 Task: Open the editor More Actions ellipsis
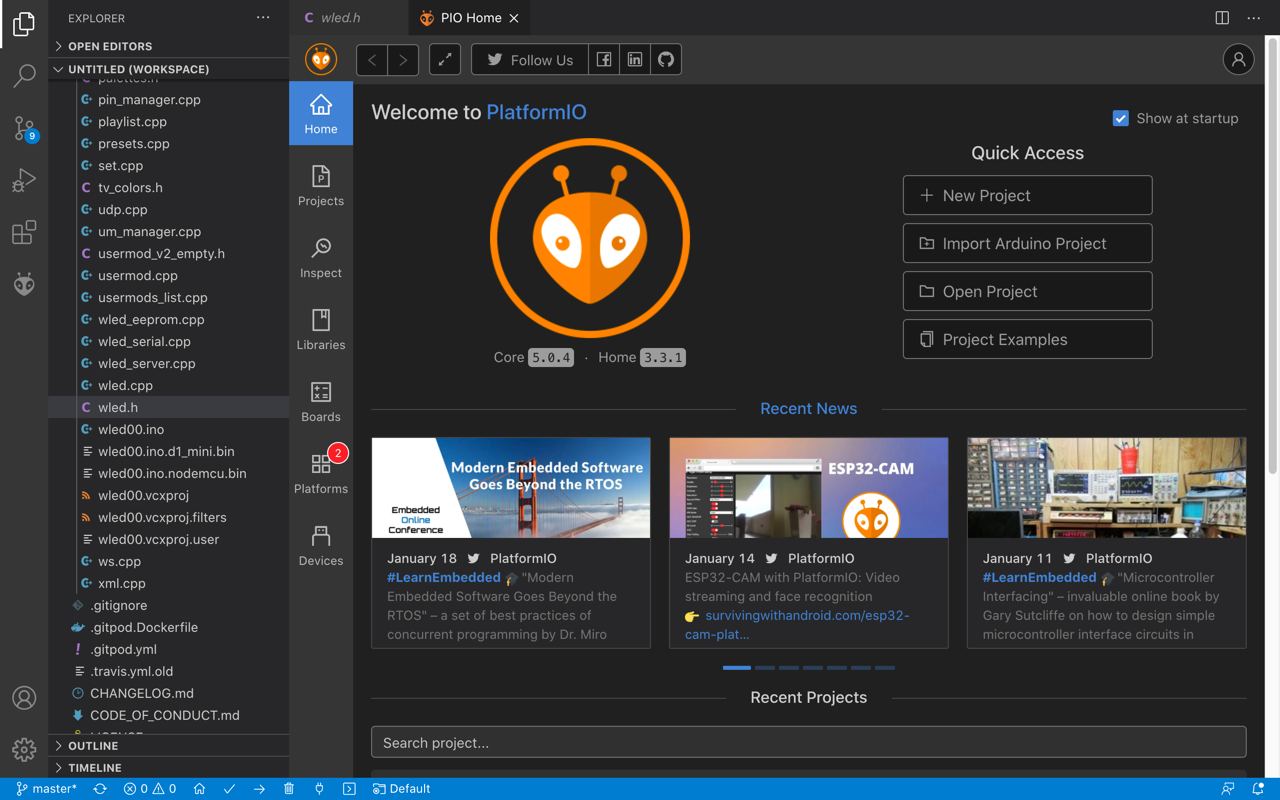[x=1254, y=18]
